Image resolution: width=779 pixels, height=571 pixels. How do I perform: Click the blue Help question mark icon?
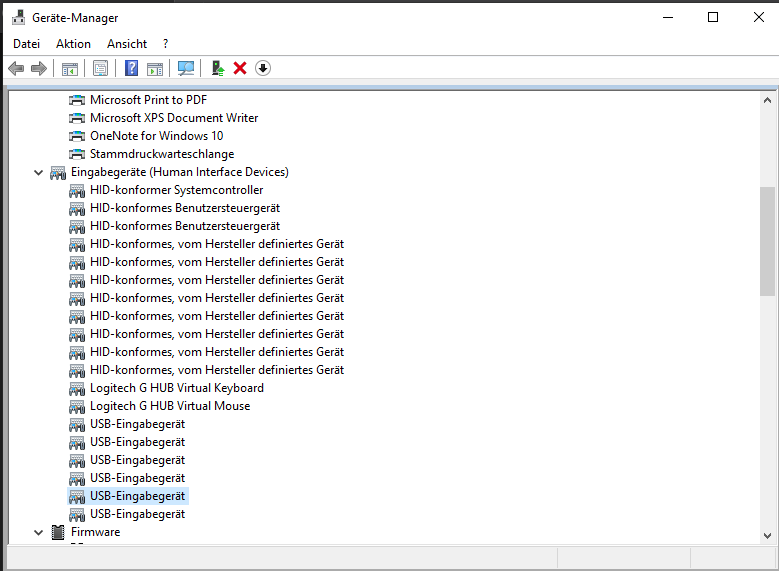coord(131,68)
